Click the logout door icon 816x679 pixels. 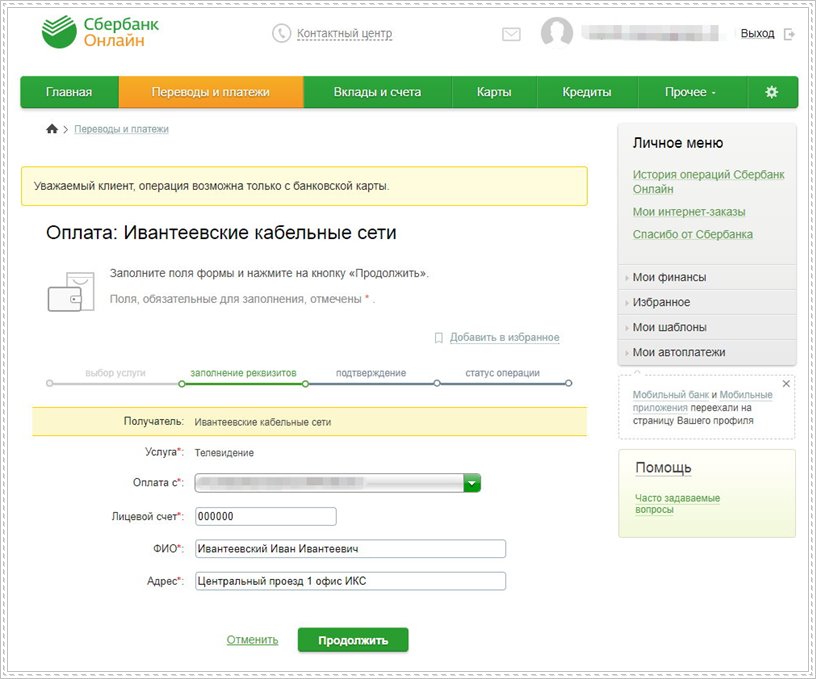pos(789,34)
